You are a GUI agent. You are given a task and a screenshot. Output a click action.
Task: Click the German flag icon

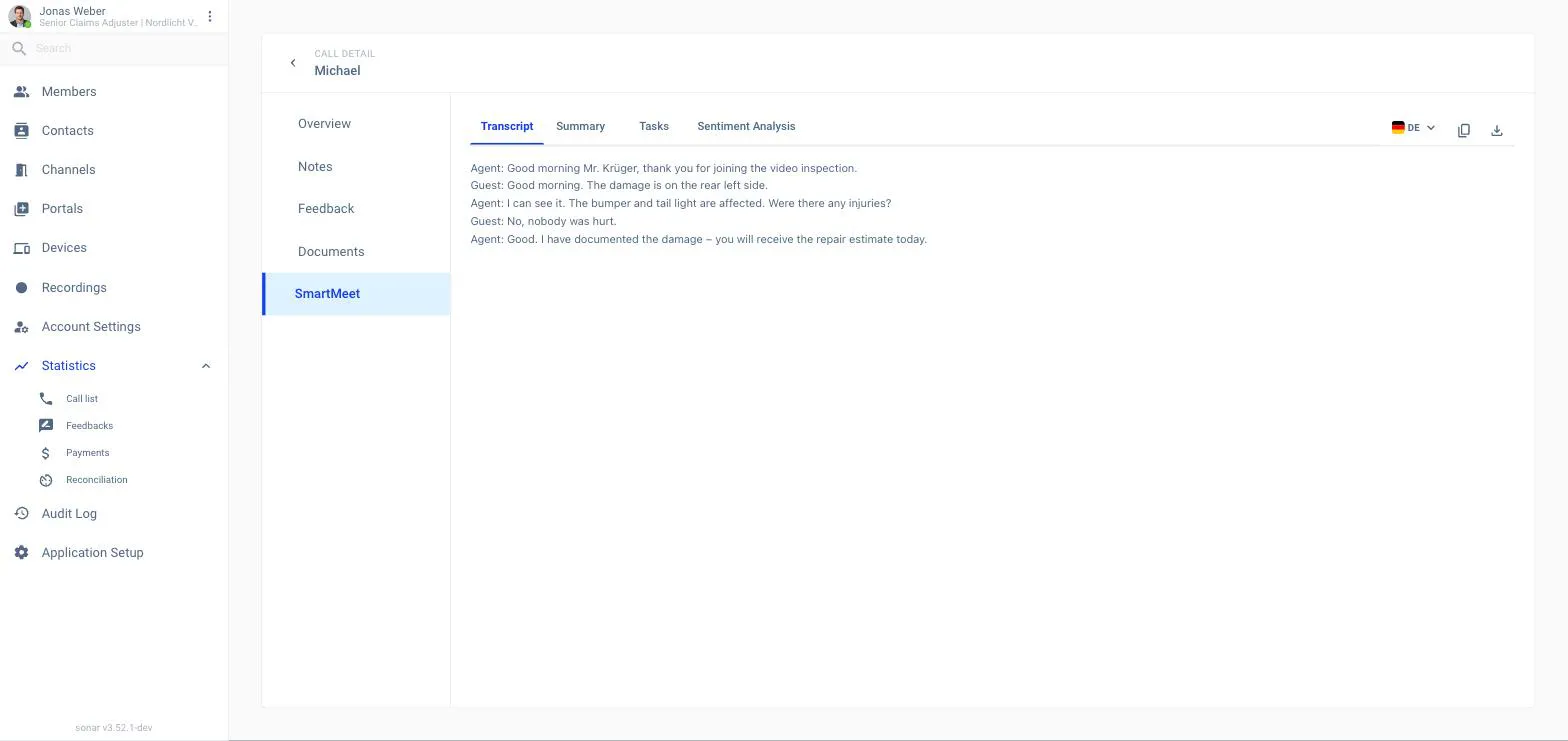coord(1398,128)
